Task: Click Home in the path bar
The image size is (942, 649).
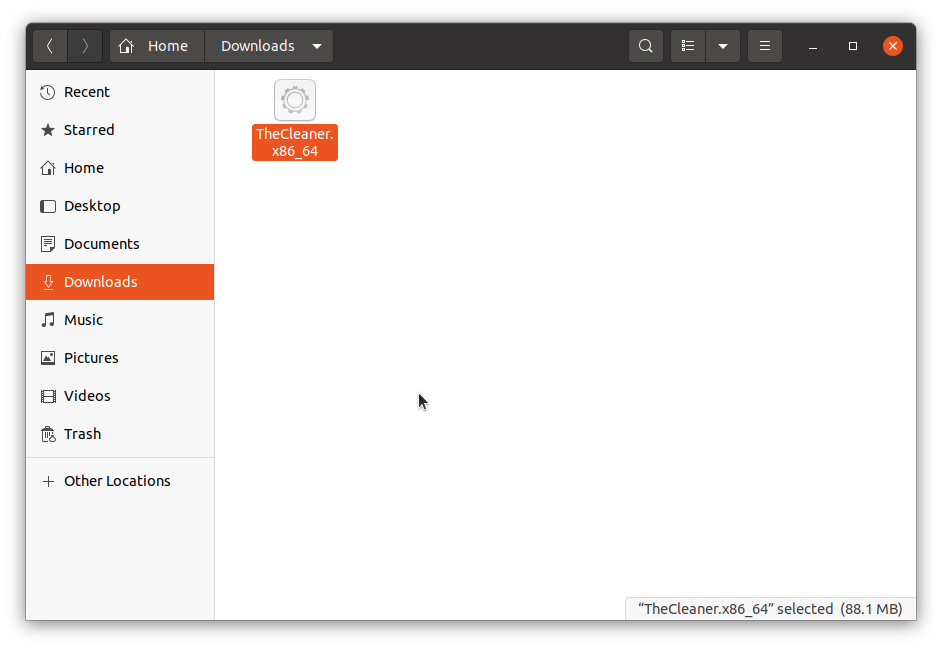Action: click(x=157, y=46)
